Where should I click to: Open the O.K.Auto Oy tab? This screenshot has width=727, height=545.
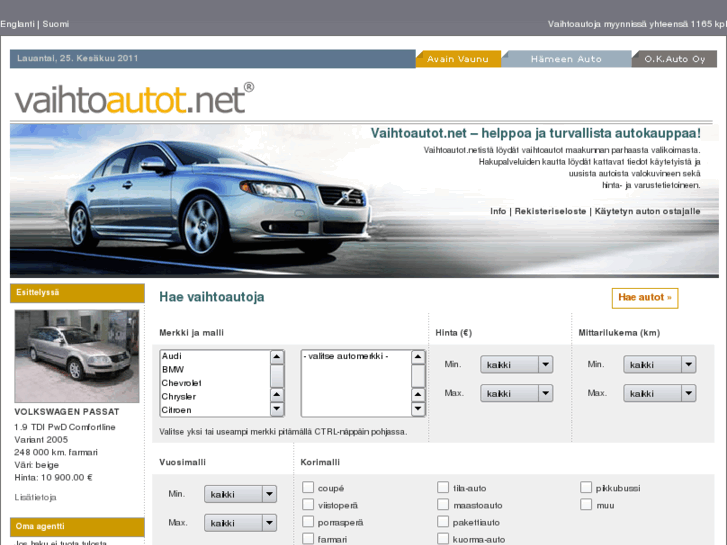click(675, 59)
